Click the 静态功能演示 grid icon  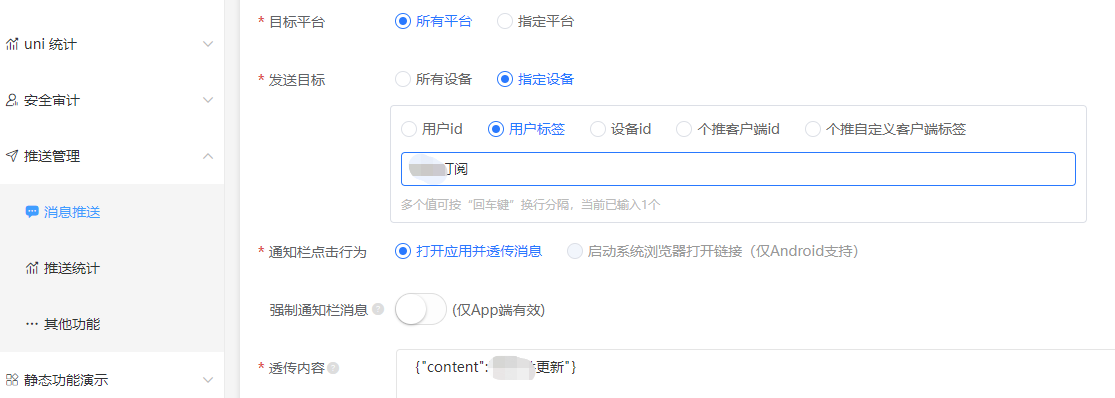11,380
